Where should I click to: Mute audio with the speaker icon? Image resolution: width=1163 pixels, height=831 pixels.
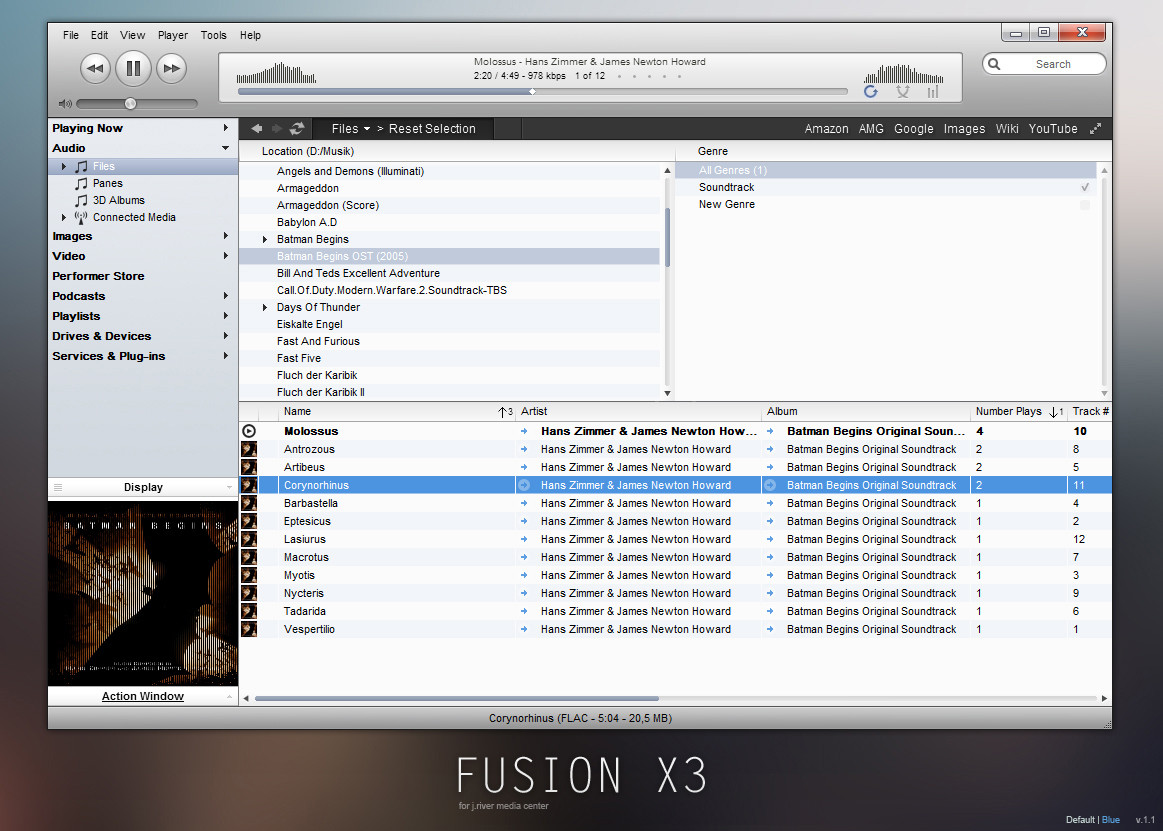coord(65,104)
